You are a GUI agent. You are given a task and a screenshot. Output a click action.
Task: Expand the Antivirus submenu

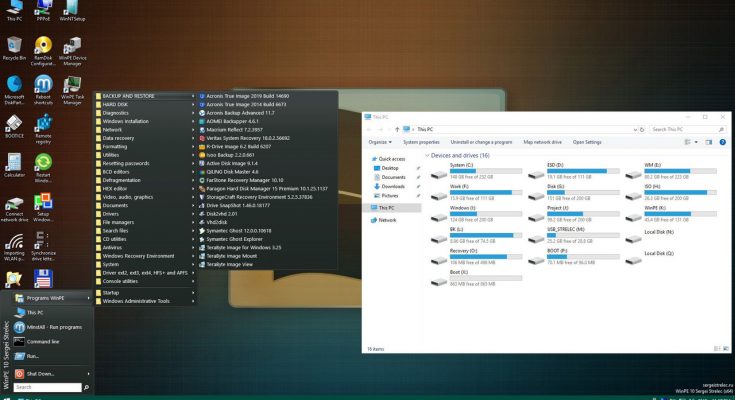145,248
